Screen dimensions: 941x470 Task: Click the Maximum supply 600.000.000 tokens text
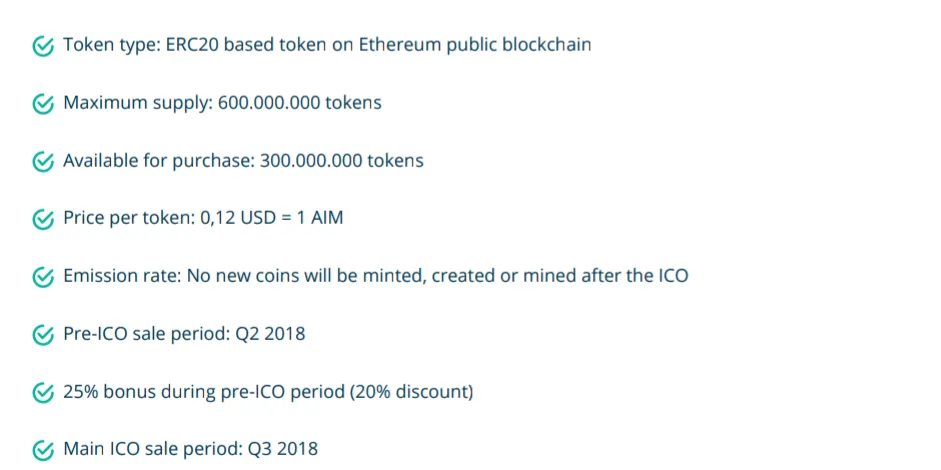(x=222, y=103)
